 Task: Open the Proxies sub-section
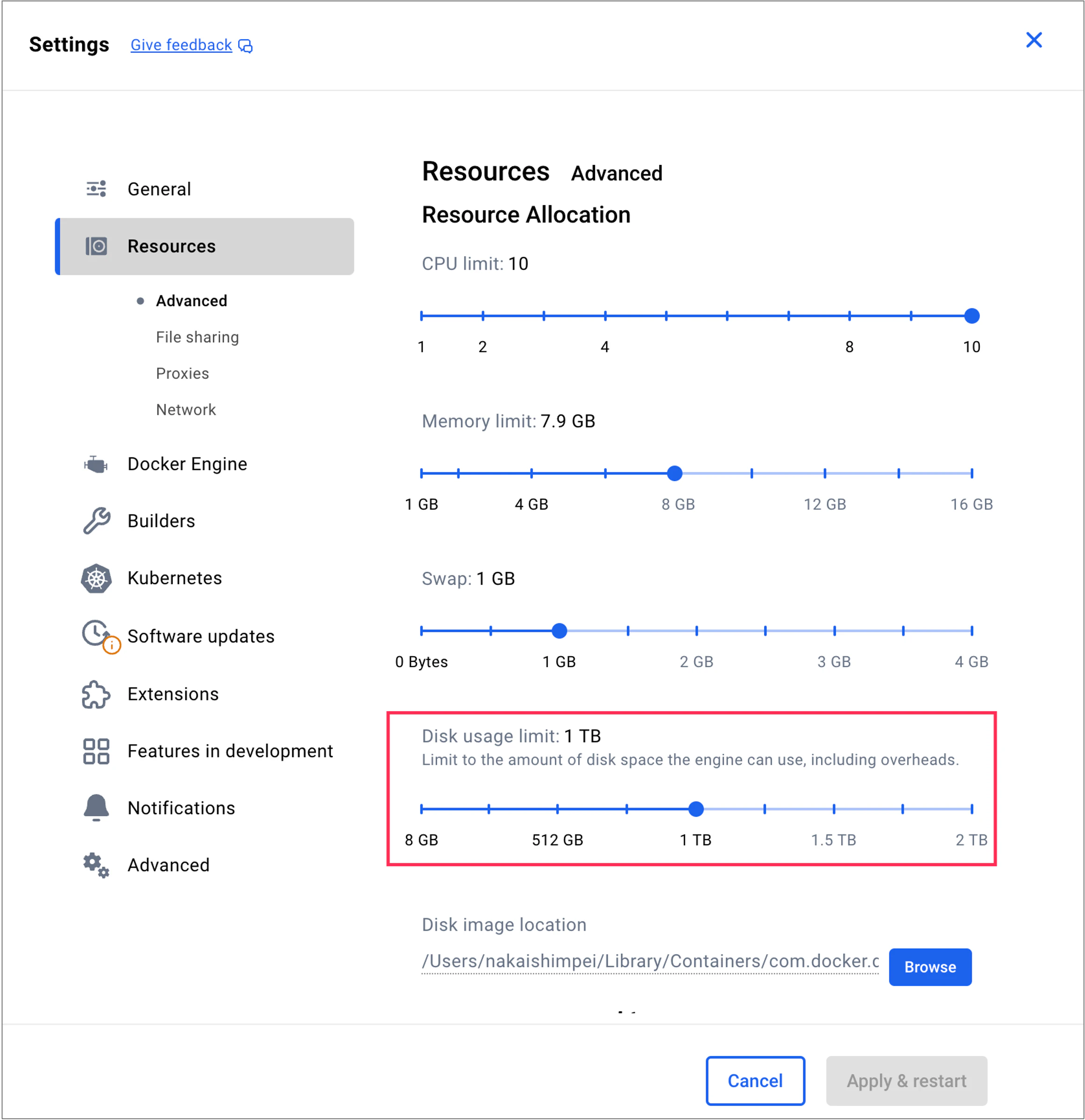click(x=182, y=373)
